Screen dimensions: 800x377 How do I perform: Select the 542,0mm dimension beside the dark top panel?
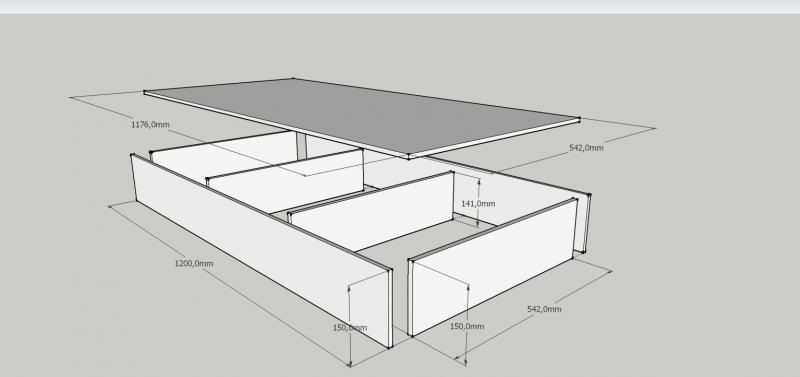pos(586,148)
